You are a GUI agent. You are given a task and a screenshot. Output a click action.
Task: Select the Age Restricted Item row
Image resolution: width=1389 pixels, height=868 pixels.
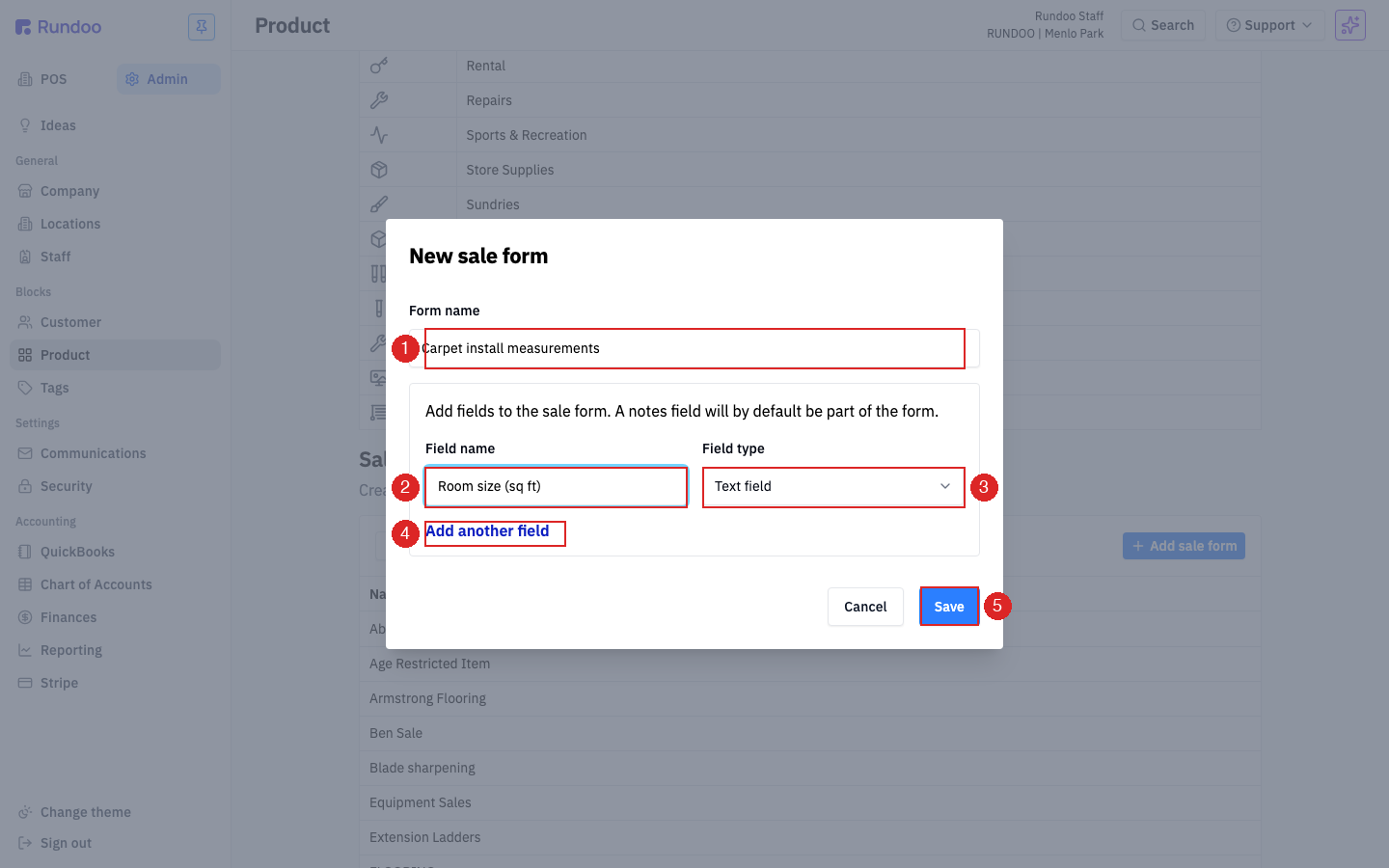pyautogui.click(x=809, y=664)
